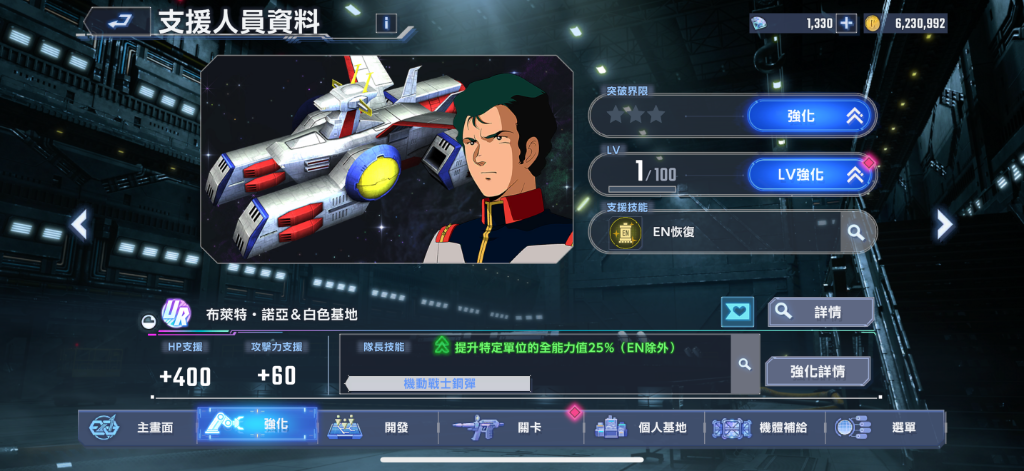
Task: Show the previous support character
Action: (x=80, y=225)
